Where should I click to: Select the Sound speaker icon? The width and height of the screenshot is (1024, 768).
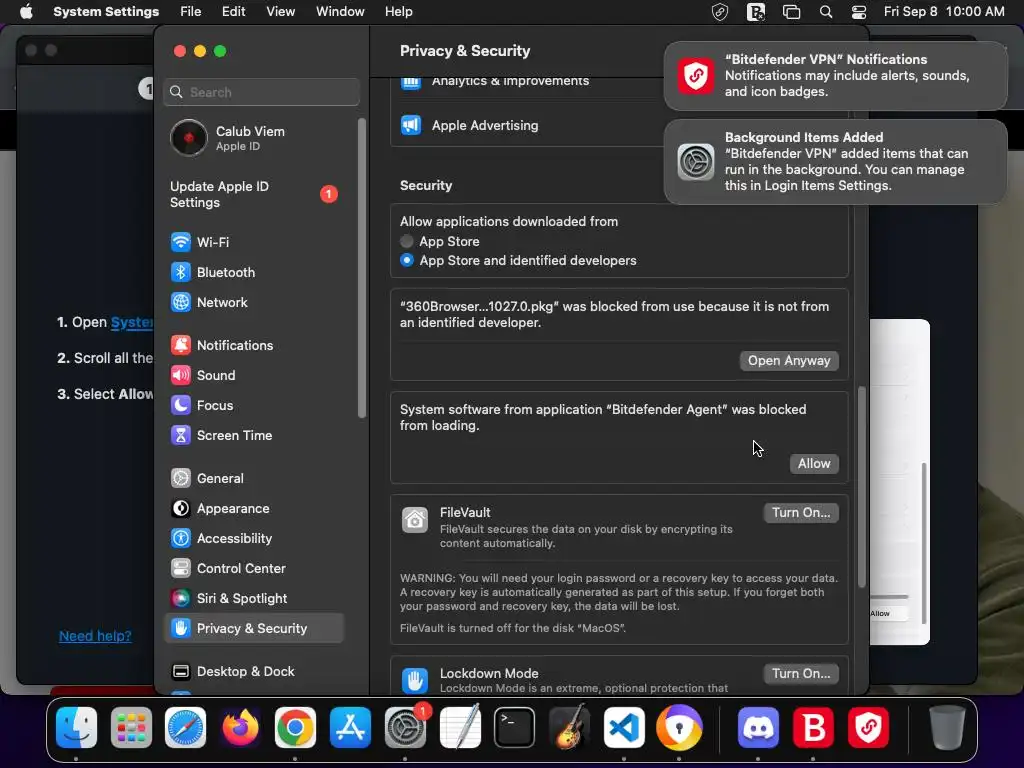click(181, 376)
